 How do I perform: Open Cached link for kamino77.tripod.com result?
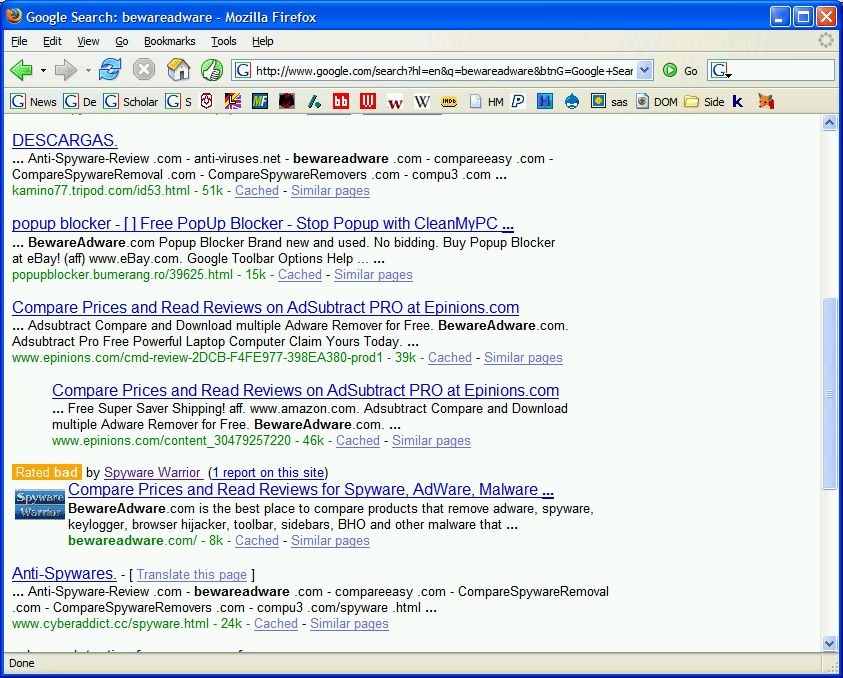pos(257,190)
